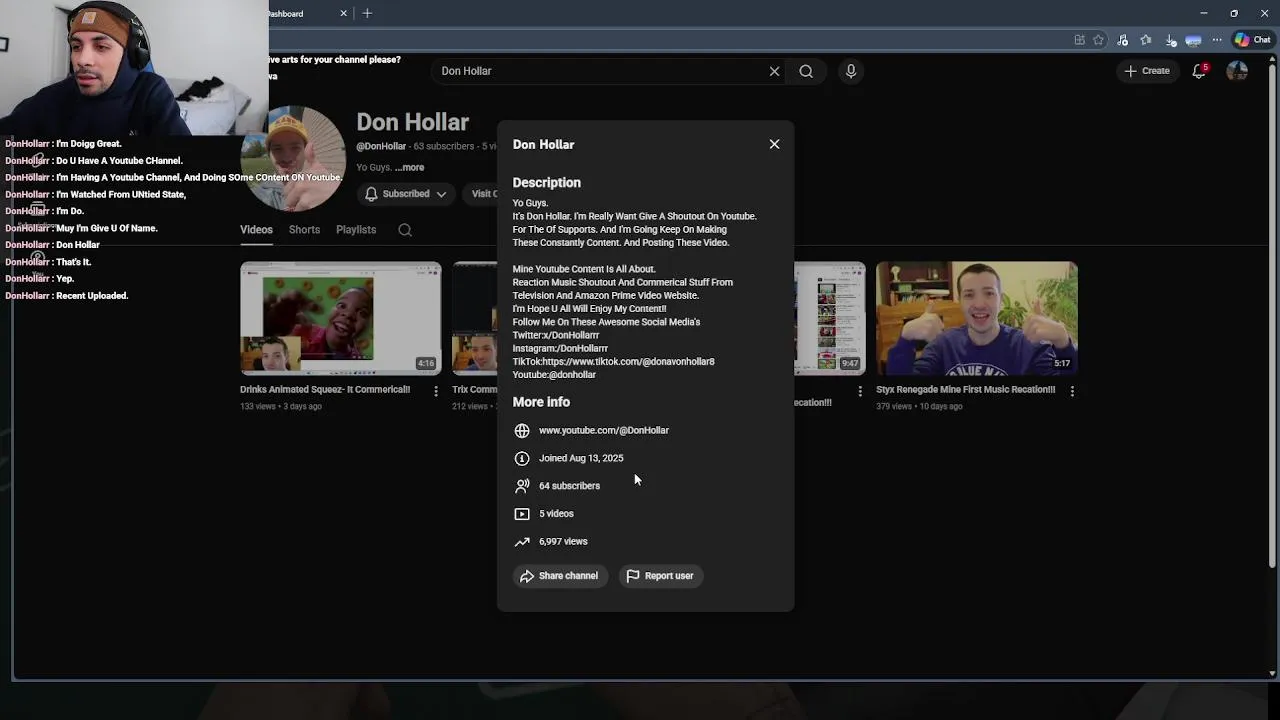This screenshot has height=720, width=1280.
Task: Add this page to favorites star
Action: tap(1098, 40)
